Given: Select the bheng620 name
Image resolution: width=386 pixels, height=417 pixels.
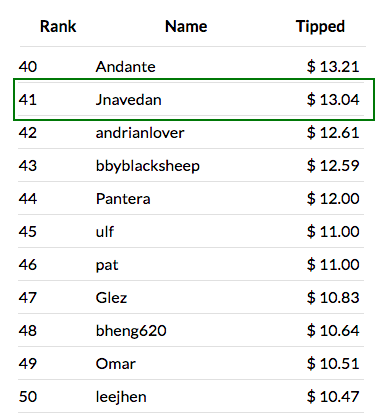Looking at the screenshot, I should point(131,331).
